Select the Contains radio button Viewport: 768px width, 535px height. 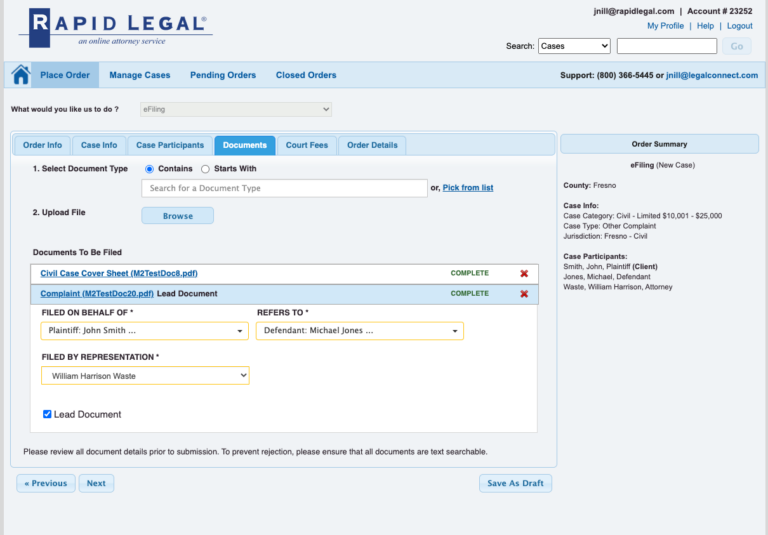pos(149,169)
